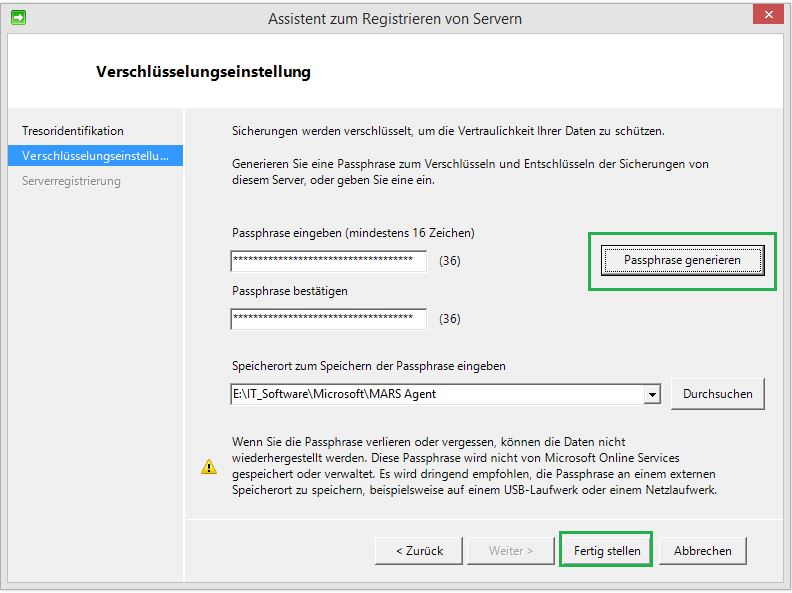792x593 pixels.
Task: Focus the Passphrase eingeben field
Action: pos(328,261)
